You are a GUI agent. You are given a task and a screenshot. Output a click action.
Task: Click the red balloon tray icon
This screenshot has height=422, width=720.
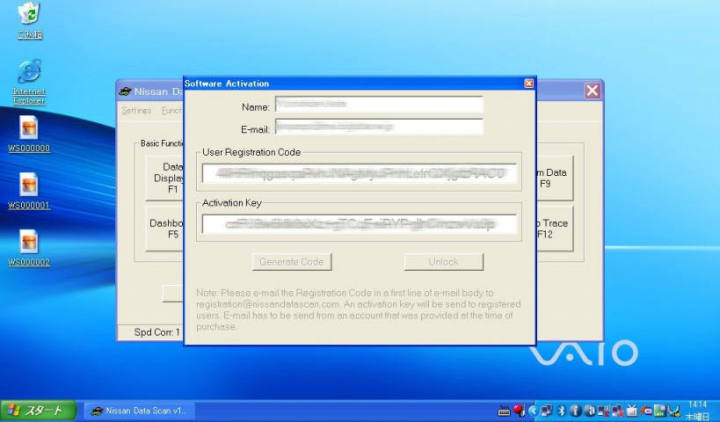pyautogui.click(x=518, y=411)
